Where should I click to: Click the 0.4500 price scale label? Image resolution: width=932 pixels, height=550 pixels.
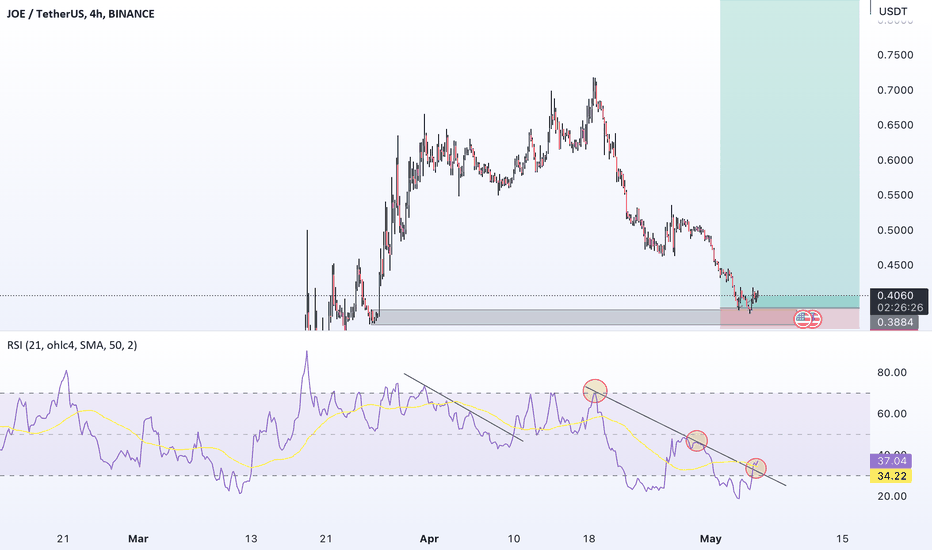coord(895,266)
